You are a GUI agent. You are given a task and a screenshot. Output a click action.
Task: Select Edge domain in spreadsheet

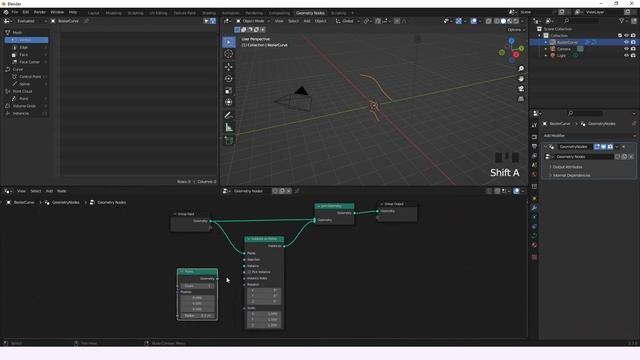pos(26,47)
